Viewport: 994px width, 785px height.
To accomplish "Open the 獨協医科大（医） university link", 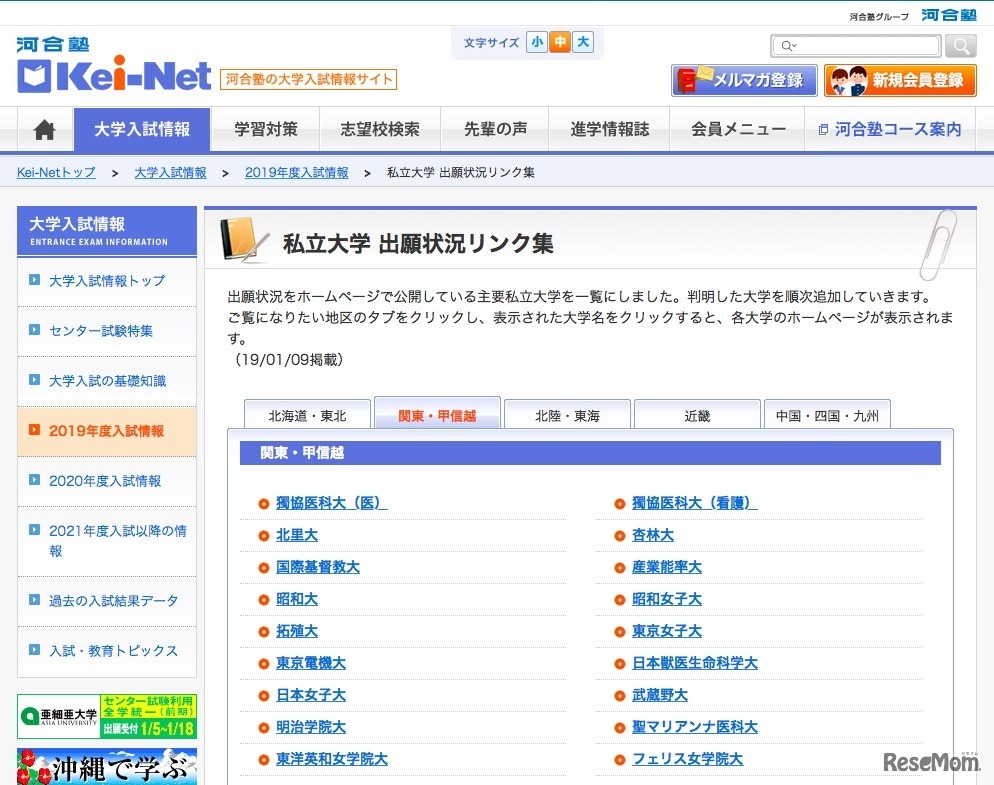I will pos(331,503).
